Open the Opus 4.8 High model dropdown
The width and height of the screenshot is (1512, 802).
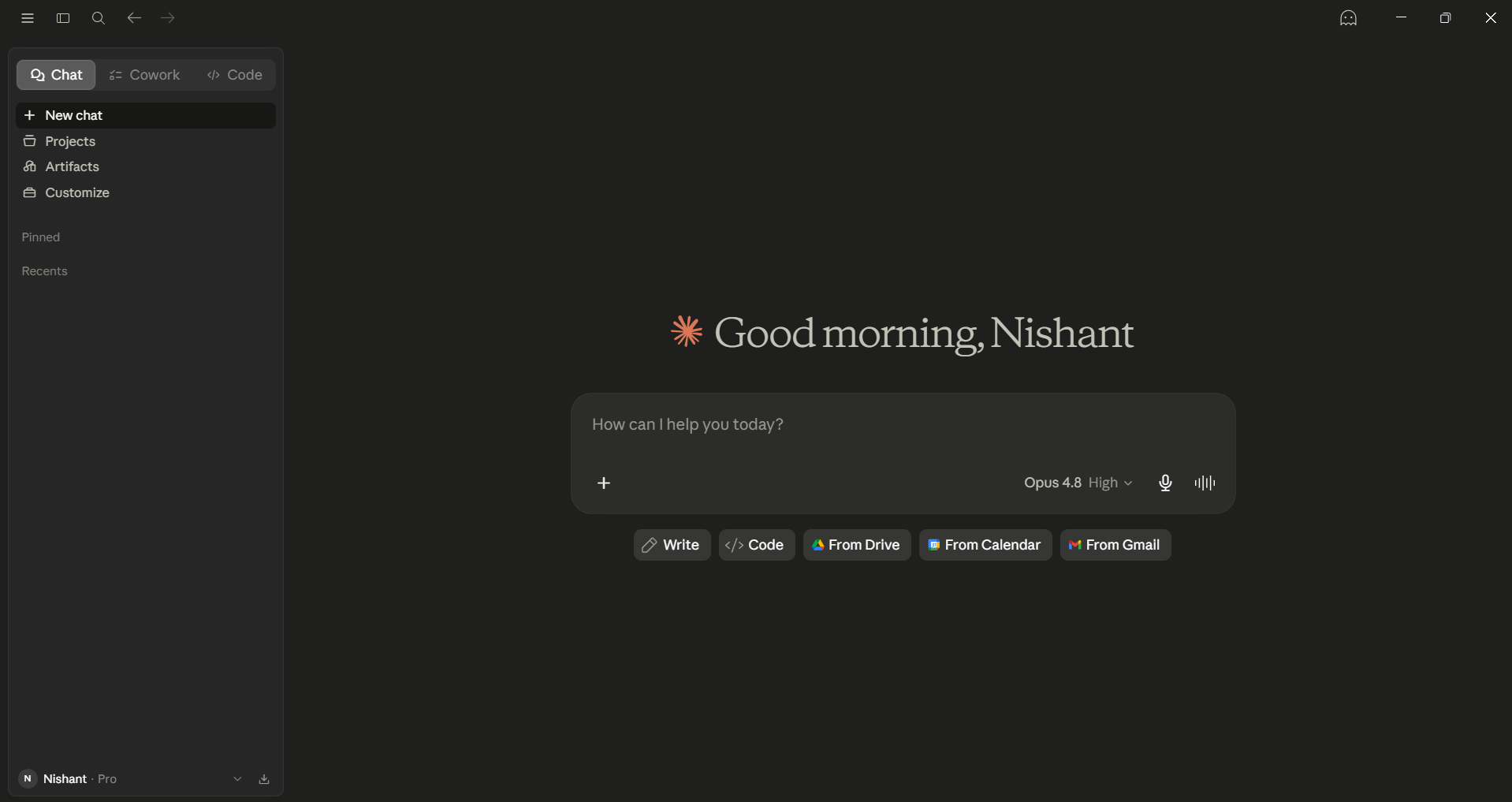point(1078,483)
